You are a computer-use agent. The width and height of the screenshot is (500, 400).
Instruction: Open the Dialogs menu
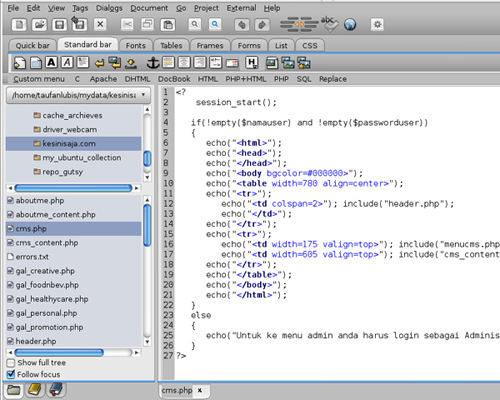(x=109, y=8)
